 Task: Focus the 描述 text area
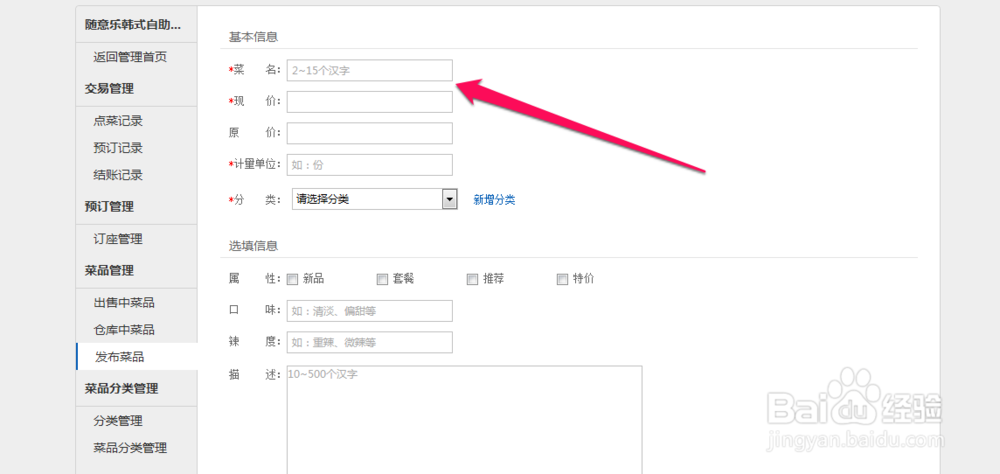(x=464, y=420)
